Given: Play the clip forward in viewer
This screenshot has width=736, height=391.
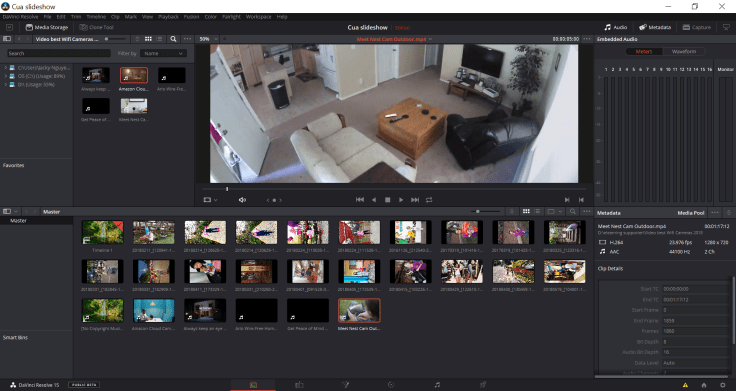Looking at the screenshot, I should [x=401, y=199].
